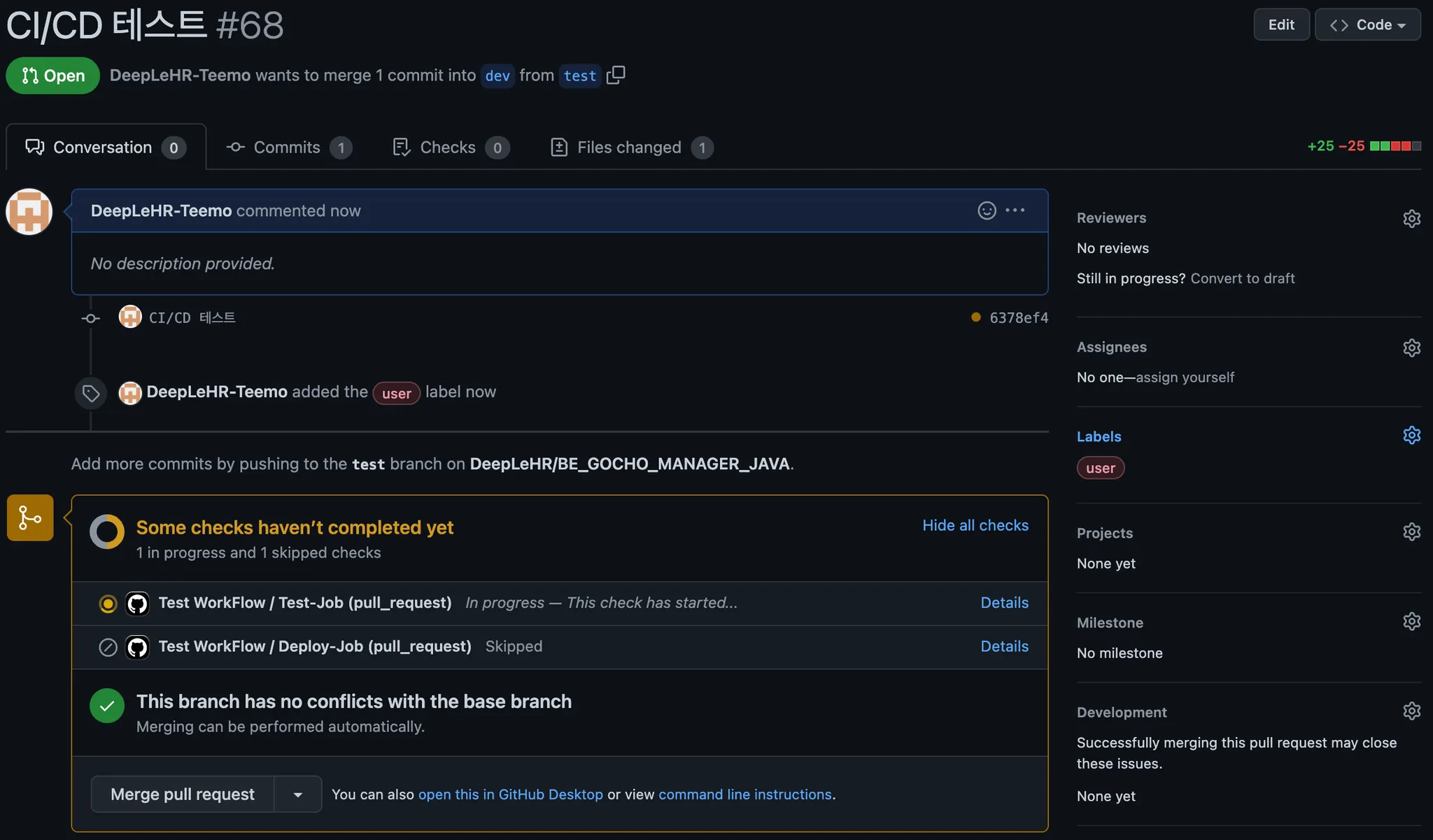Viewport: 1433px width, 840px height.
Task: Switch to the Commits tab
Action: (x=288, y=148)
